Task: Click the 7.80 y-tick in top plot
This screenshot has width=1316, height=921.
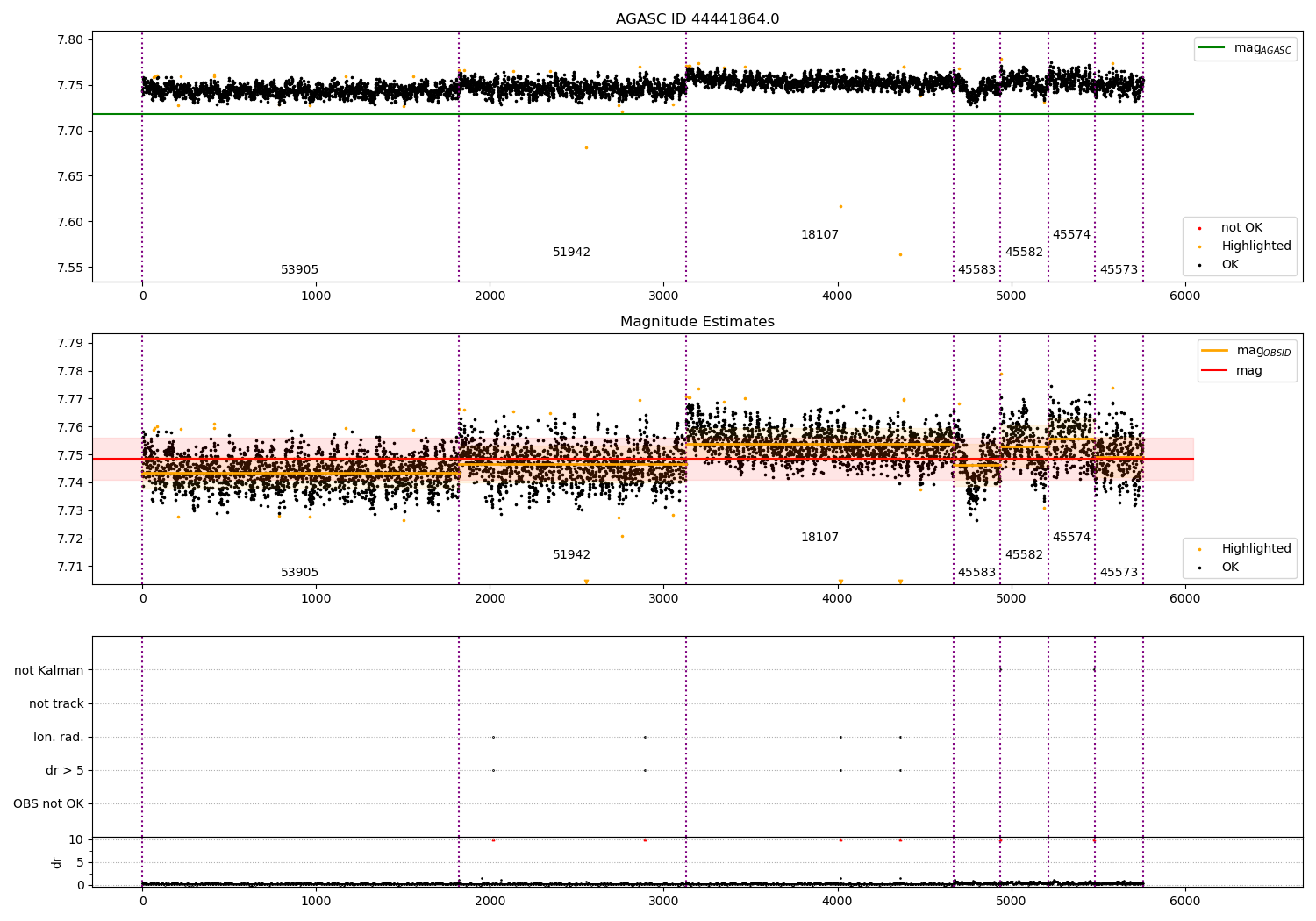Action: coord(70,39)
